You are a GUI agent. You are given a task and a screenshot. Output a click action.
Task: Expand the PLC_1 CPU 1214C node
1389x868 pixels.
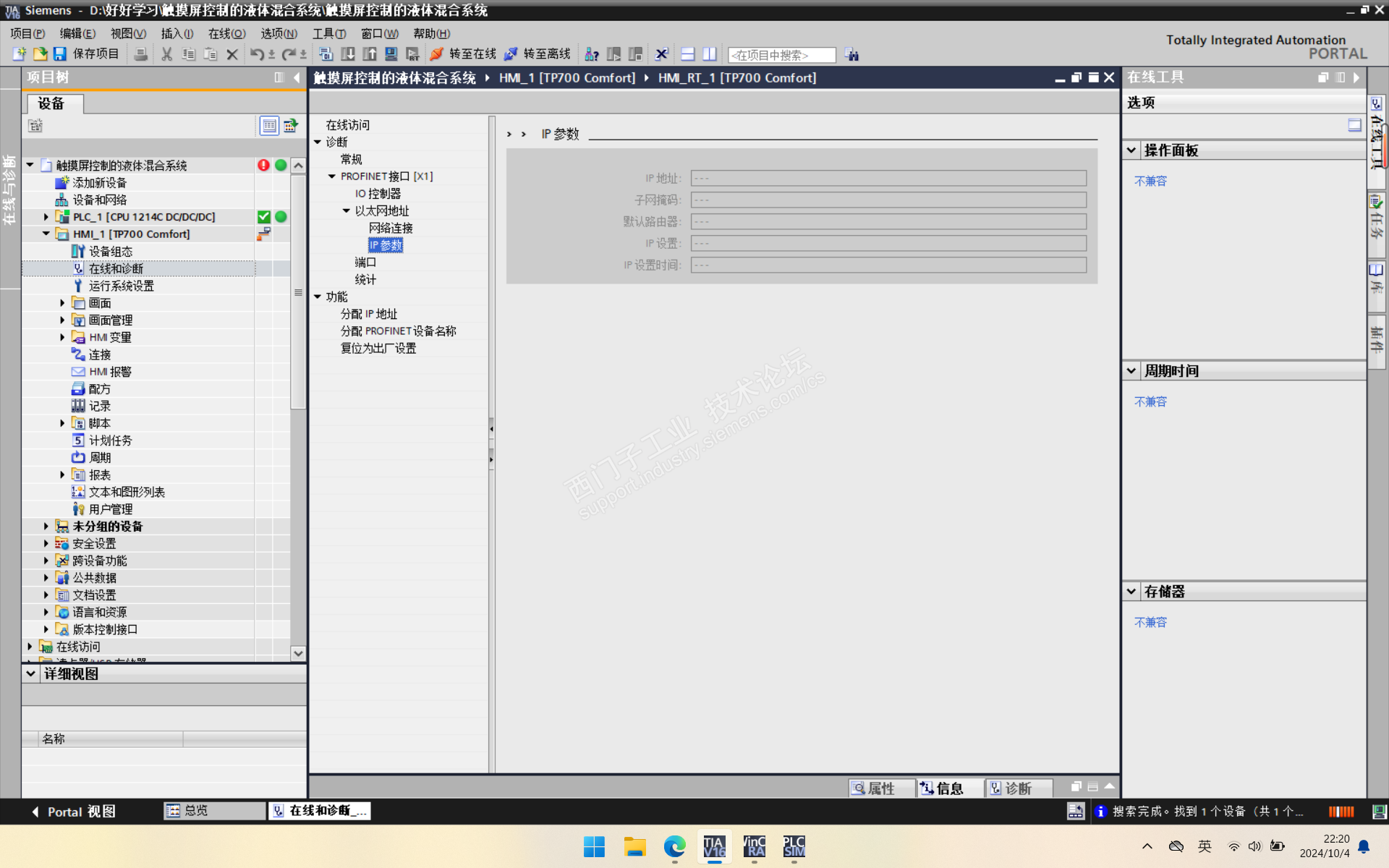tap(46, 217)
